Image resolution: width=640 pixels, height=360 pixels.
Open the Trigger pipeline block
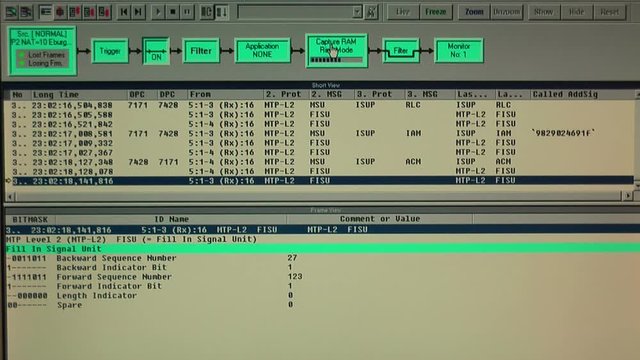click(110, 51)
